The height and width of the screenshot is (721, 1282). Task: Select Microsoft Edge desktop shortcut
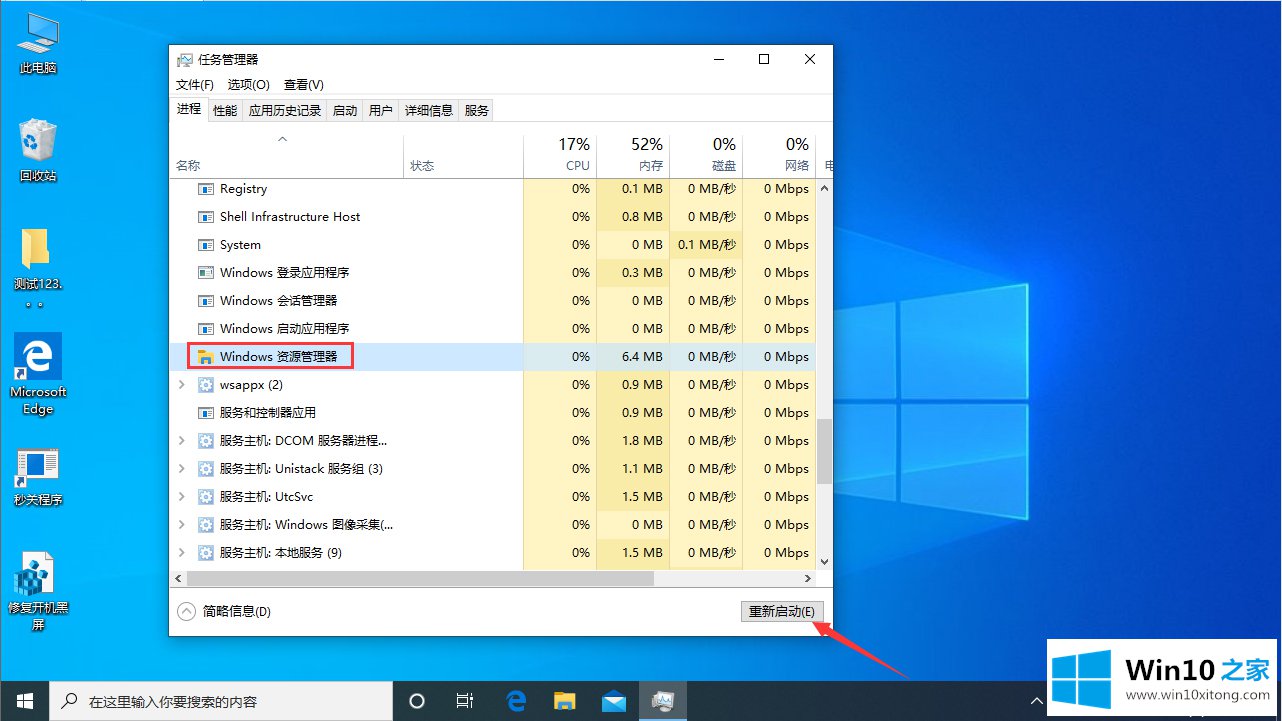[38, 374]
